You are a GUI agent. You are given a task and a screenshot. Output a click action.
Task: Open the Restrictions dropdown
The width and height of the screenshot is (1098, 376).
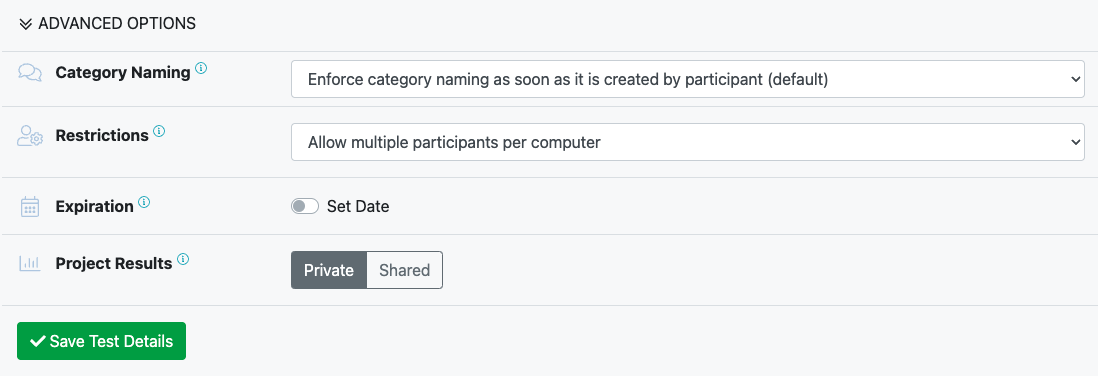(688, 142)
